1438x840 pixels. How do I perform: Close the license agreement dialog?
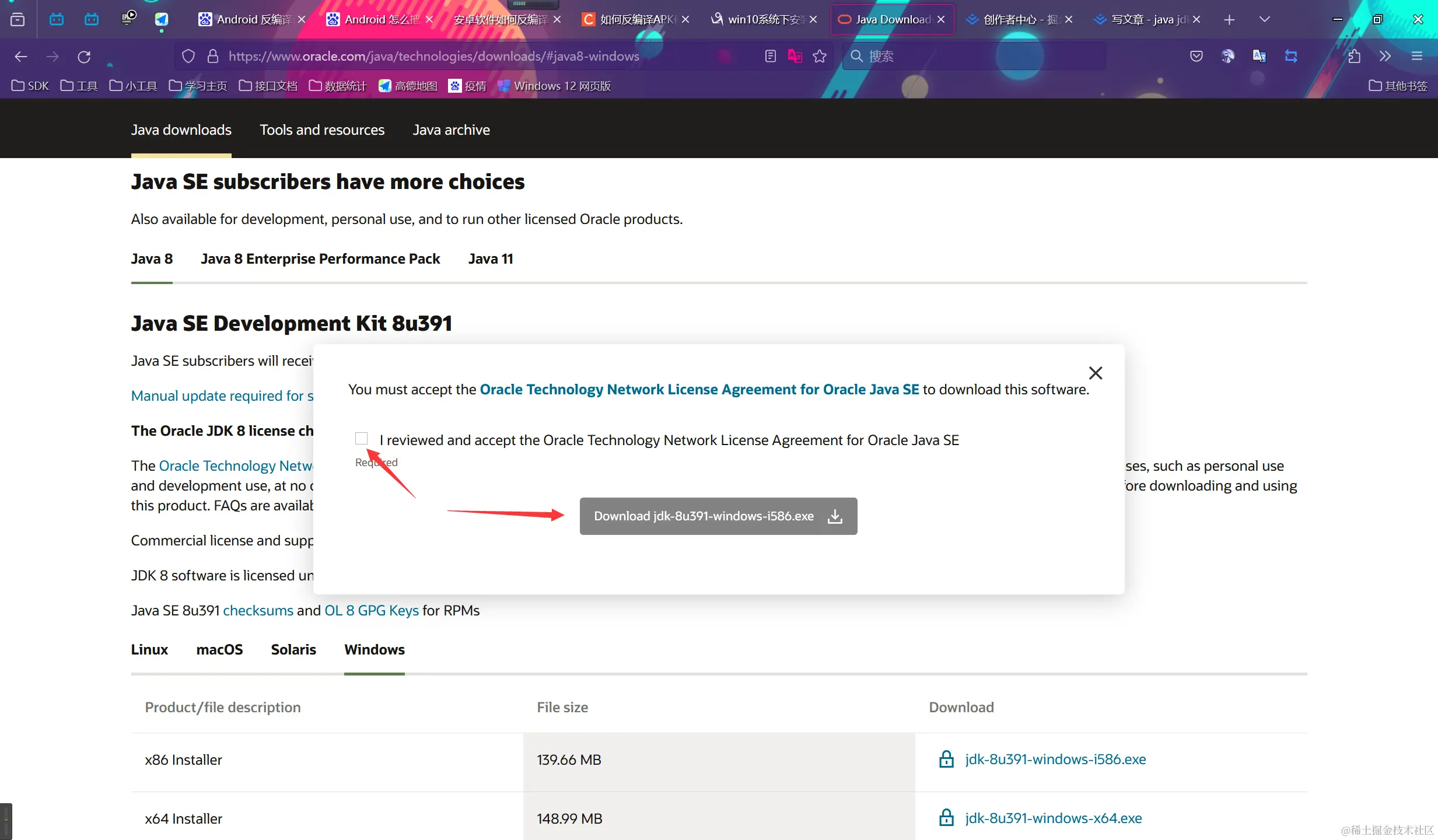point(1095,373)
